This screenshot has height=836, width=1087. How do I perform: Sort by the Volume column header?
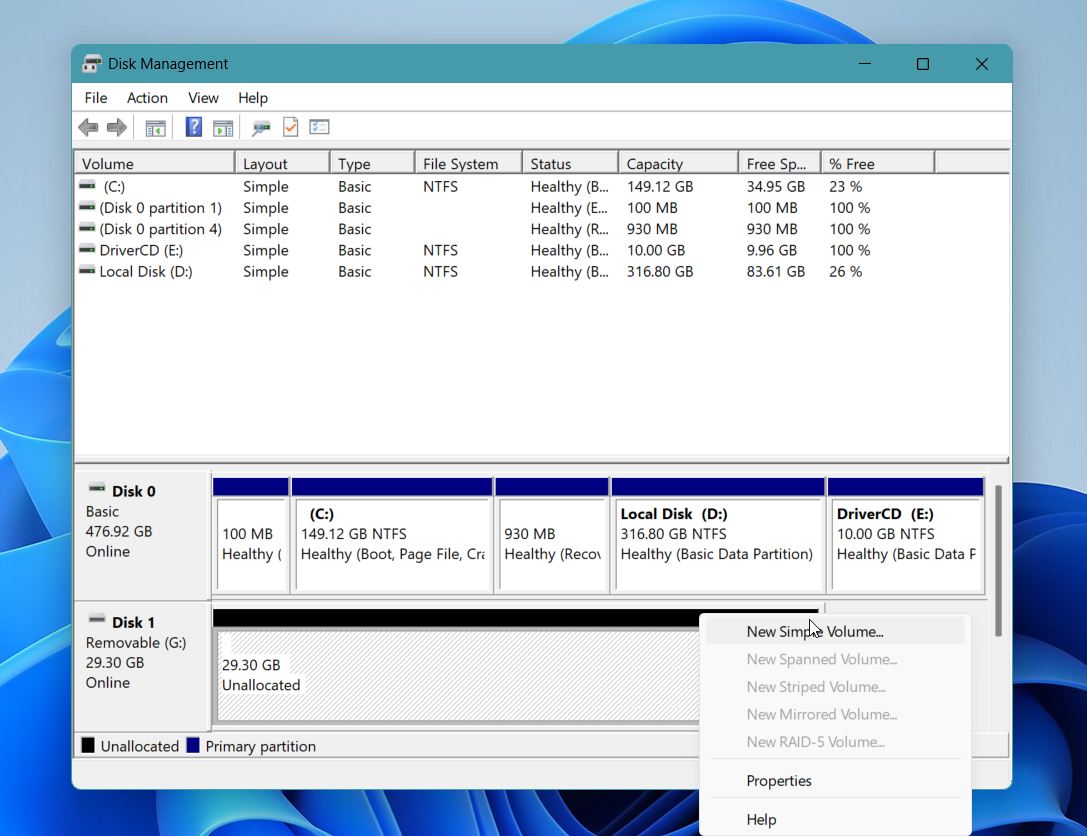pos(155,164)
